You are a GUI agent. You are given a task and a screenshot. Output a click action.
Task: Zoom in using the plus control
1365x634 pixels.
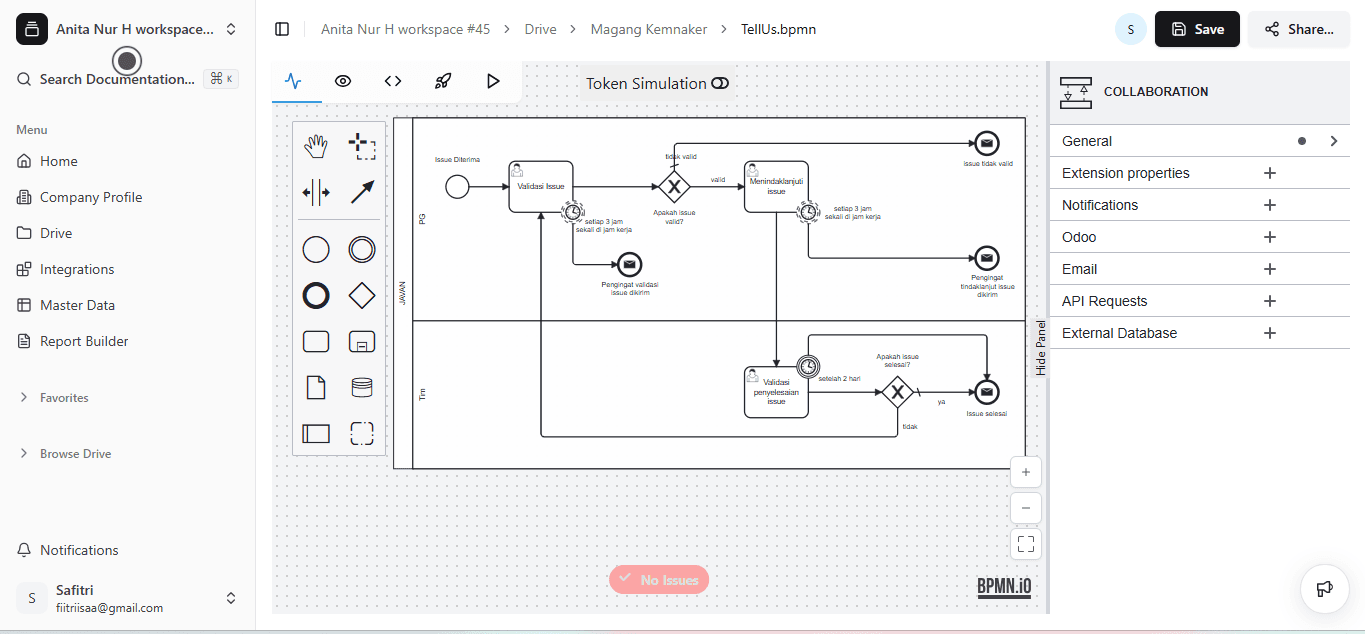(x=1025, y=471)
